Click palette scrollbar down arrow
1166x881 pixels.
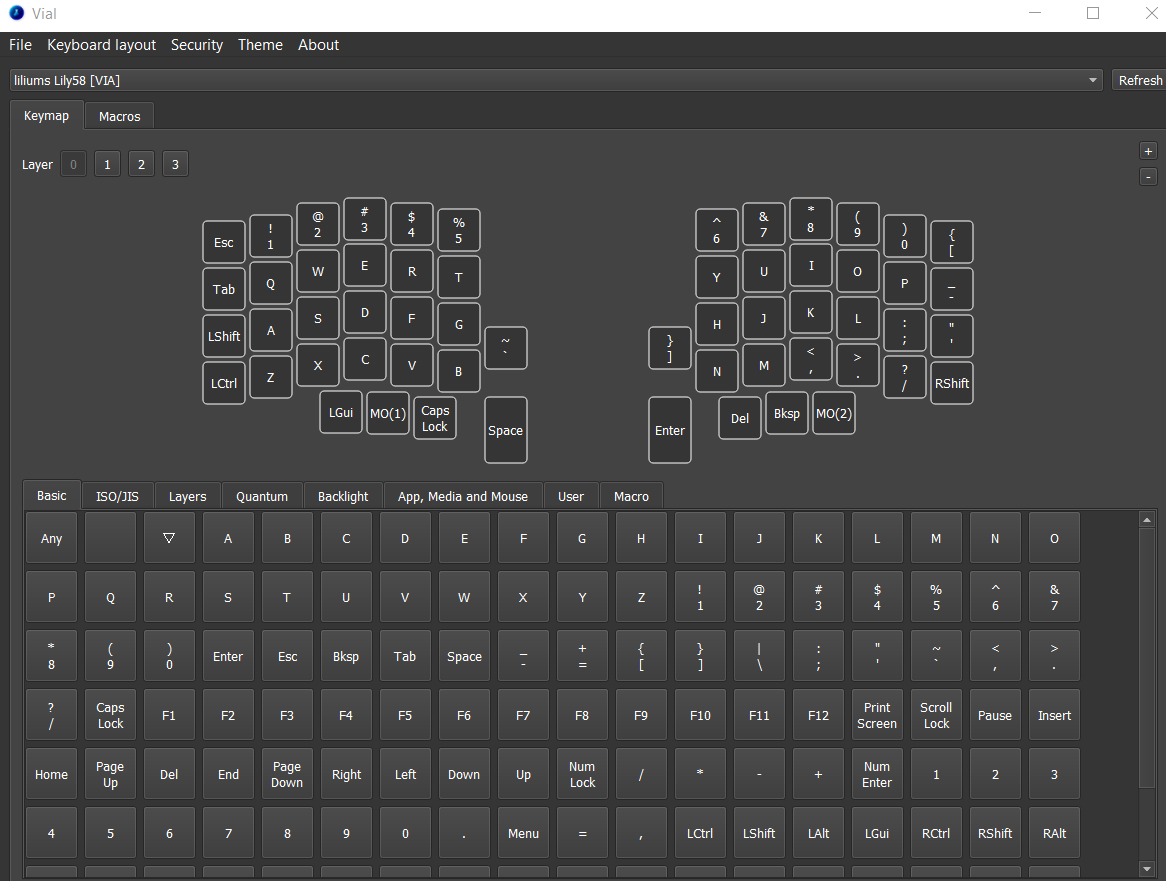(1147, 868)
